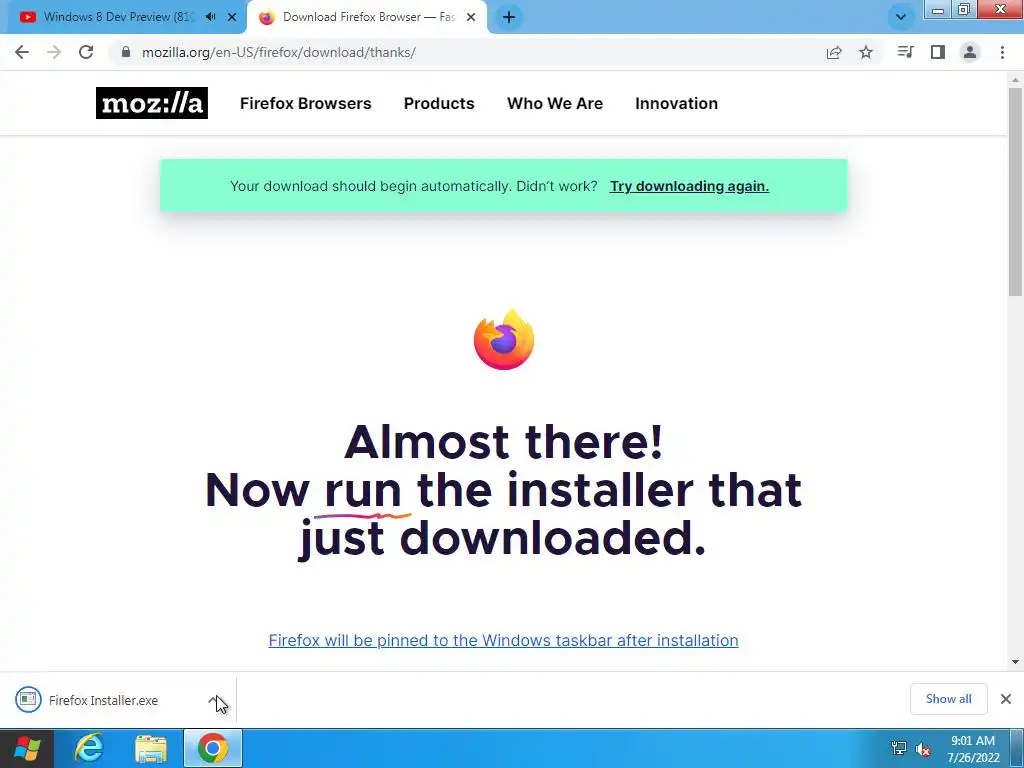Click the scrollbar up arrow
1024x768 pixels.
pos(1015,80)
